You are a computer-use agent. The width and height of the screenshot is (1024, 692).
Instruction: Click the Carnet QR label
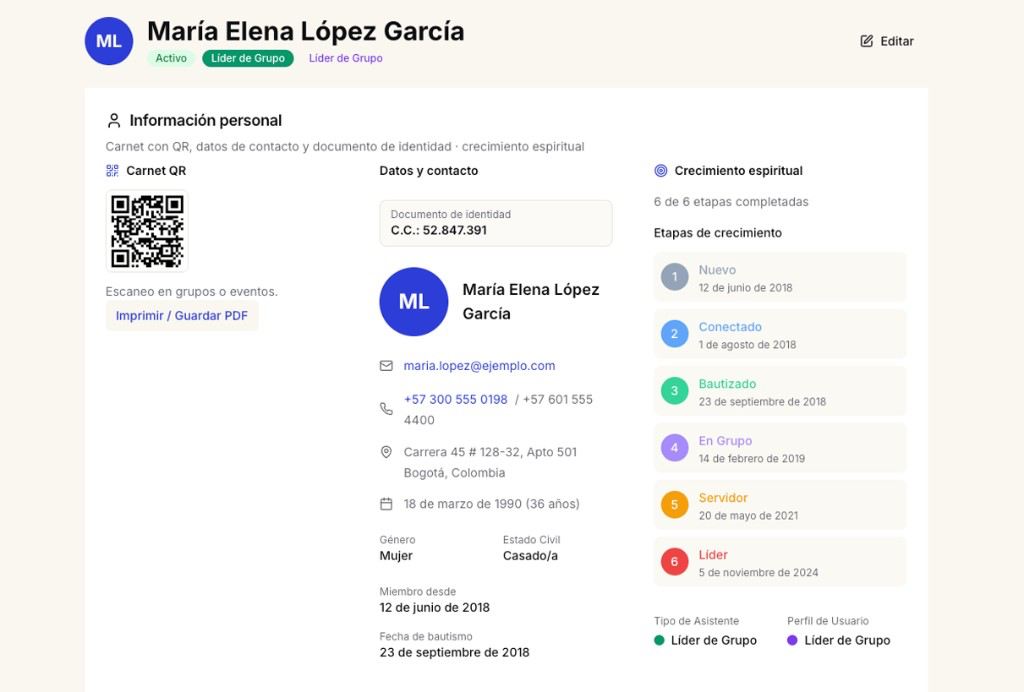pos(156,170)
